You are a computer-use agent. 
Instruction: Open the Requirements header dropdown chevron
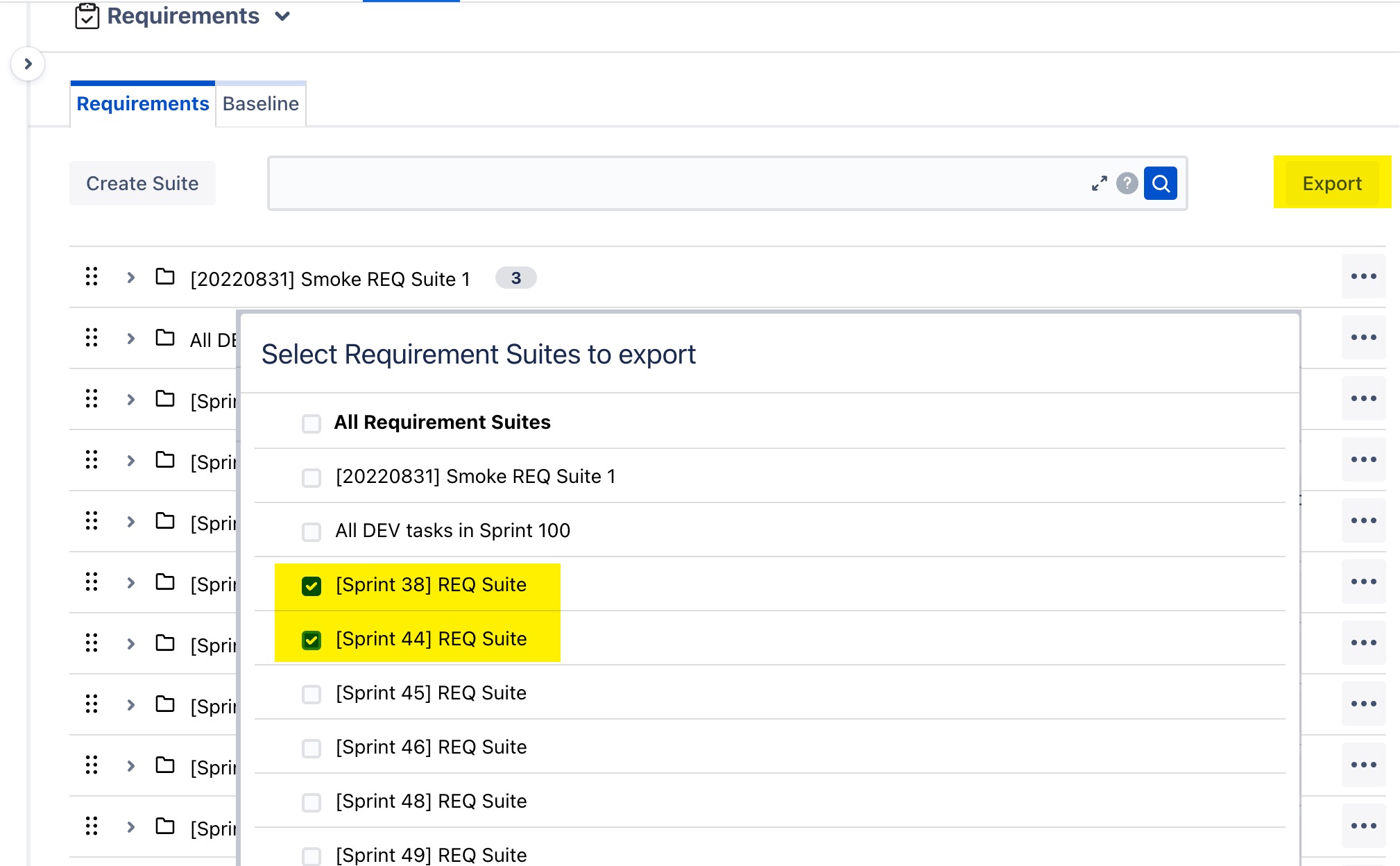click(282, 16)
